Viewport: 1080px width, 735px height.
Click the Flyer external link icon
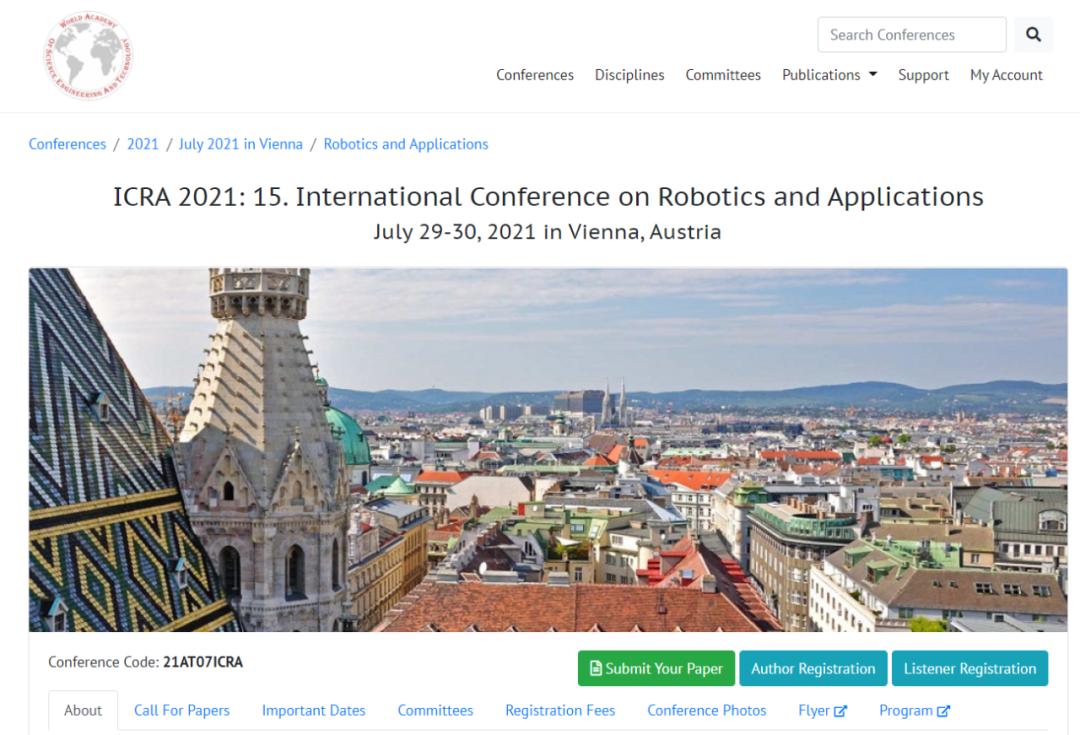click(x=840, y=711)
